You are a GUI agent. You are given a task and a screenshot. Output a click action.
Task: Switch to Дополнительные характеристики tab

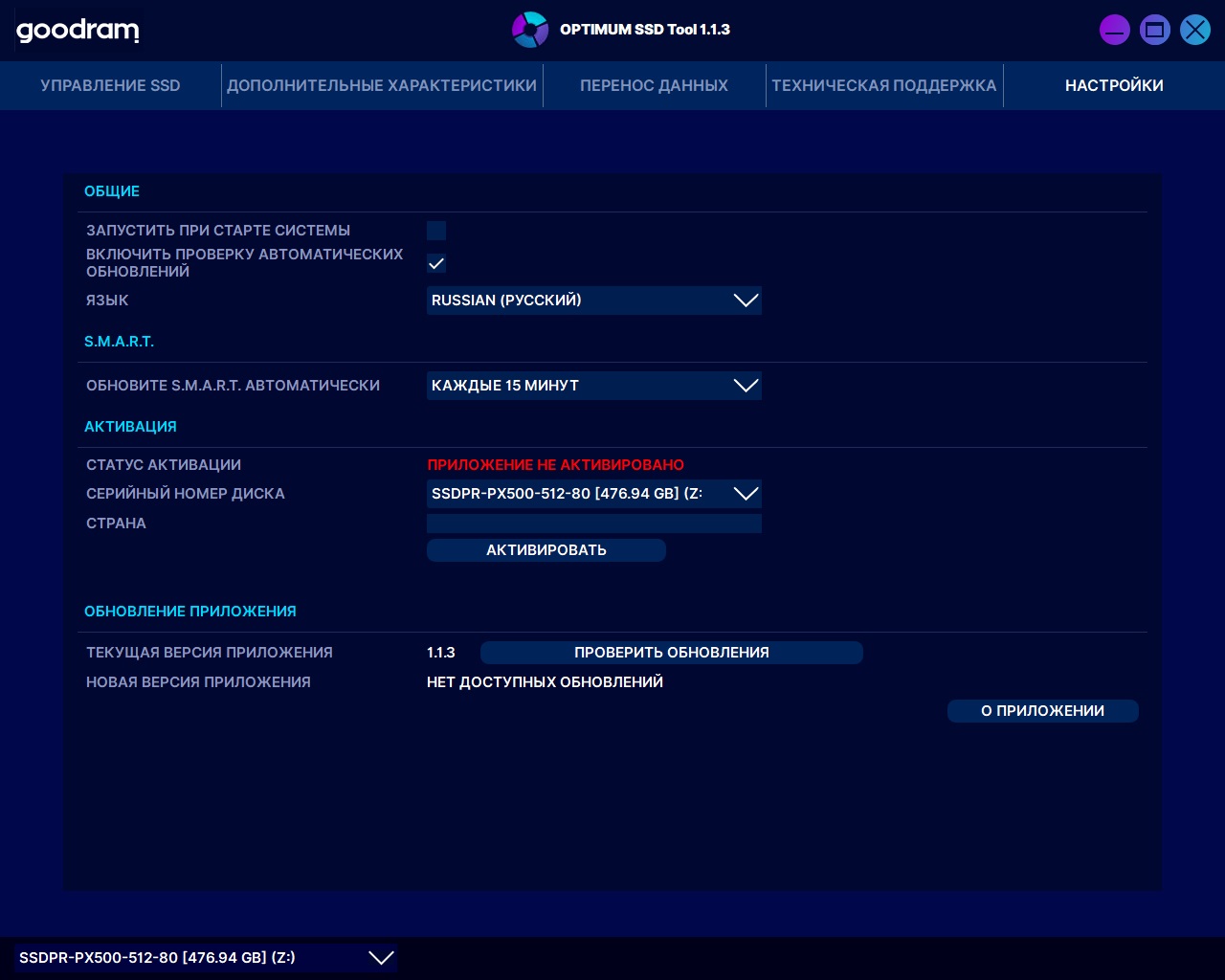[382, 85]
